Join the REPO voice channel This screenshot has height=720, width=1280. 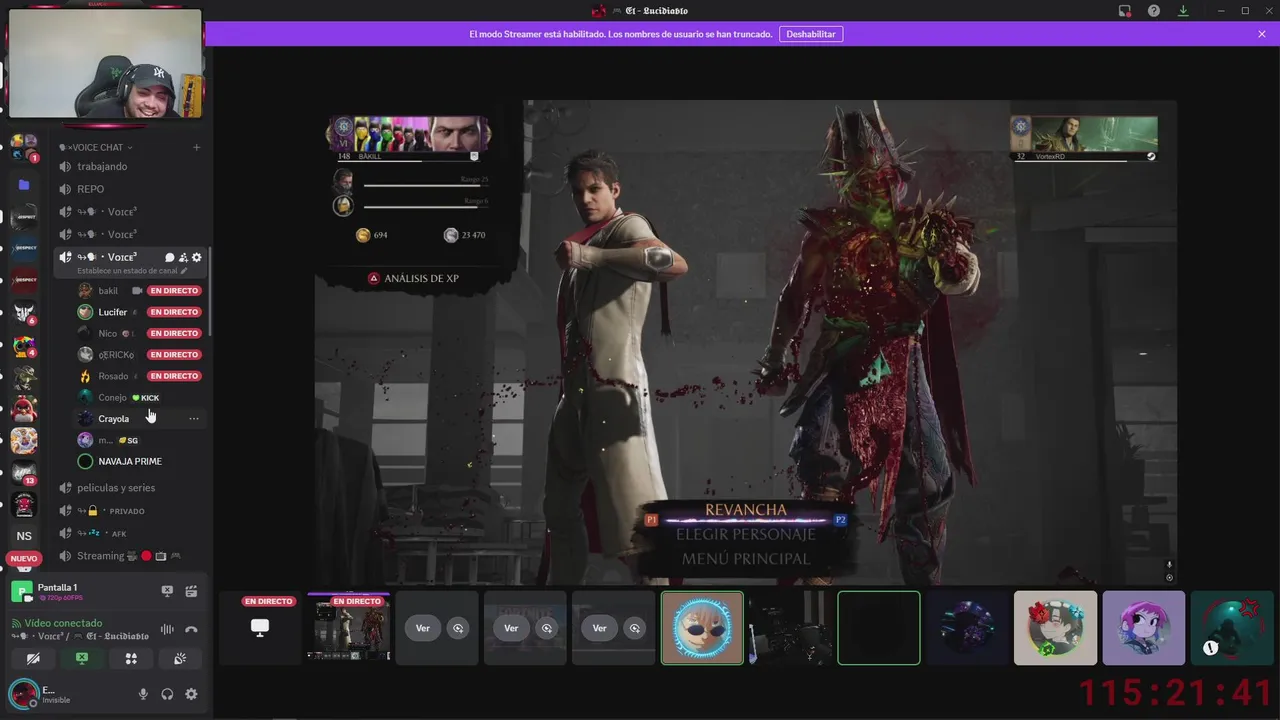point(131,189)
